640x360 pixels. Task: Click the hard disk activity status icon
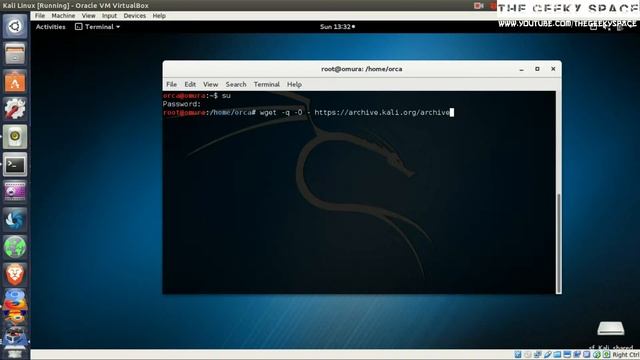518,355
